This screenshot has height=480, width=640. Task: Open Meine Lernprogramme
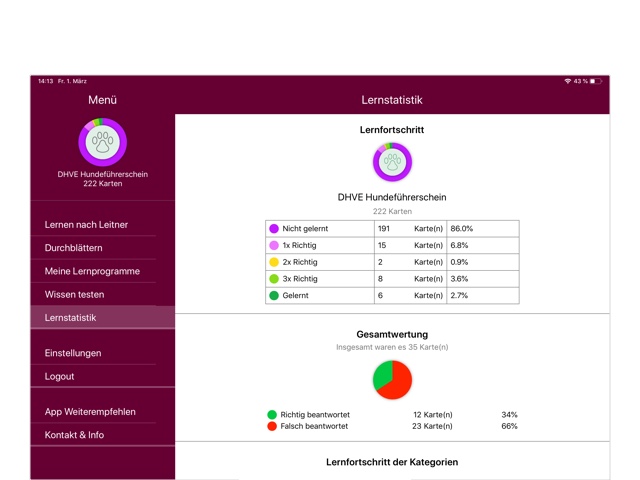pos(92,271)
